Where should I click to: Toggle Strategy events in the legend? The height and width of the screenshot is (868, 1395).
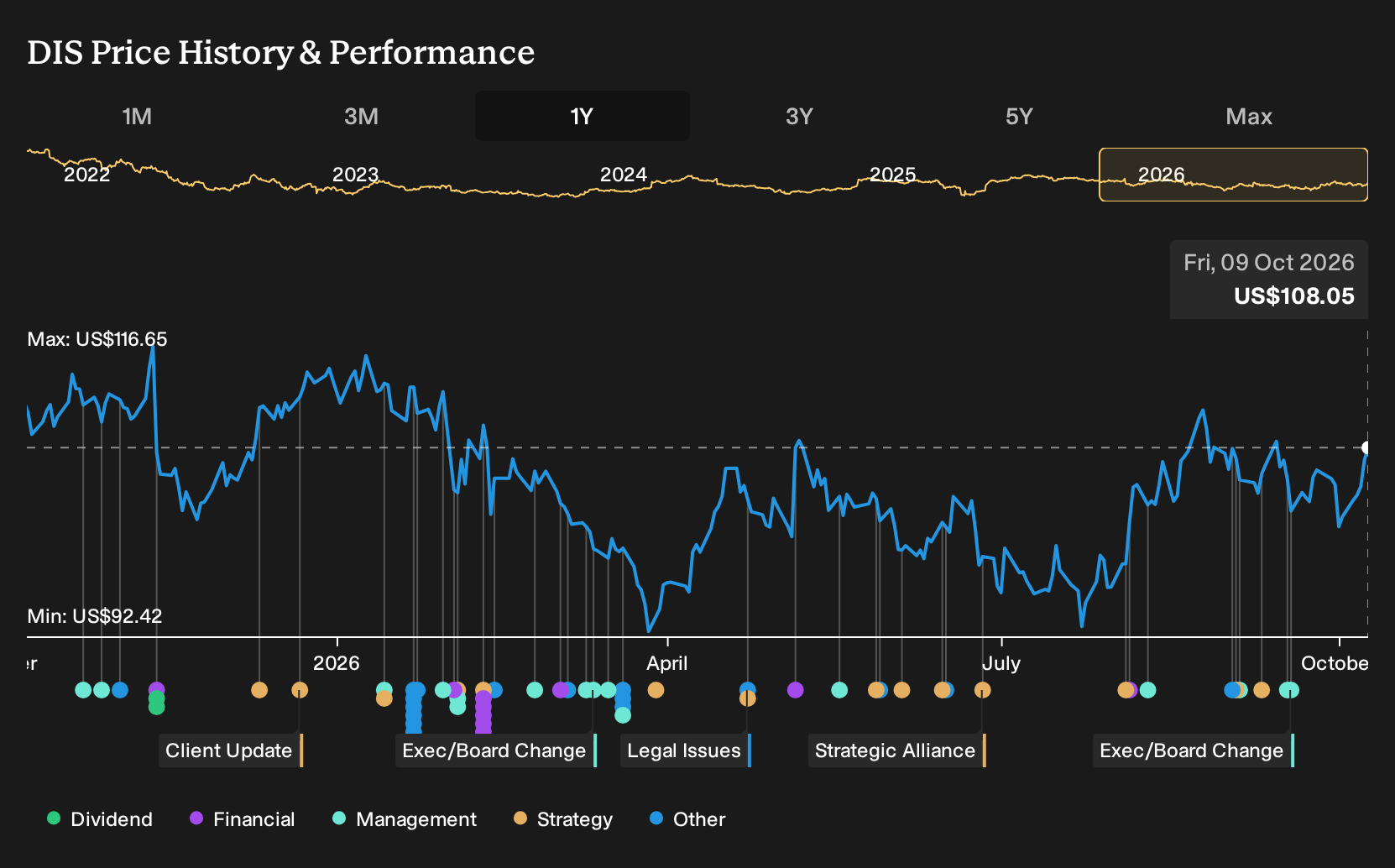click(x=563, y=819)
